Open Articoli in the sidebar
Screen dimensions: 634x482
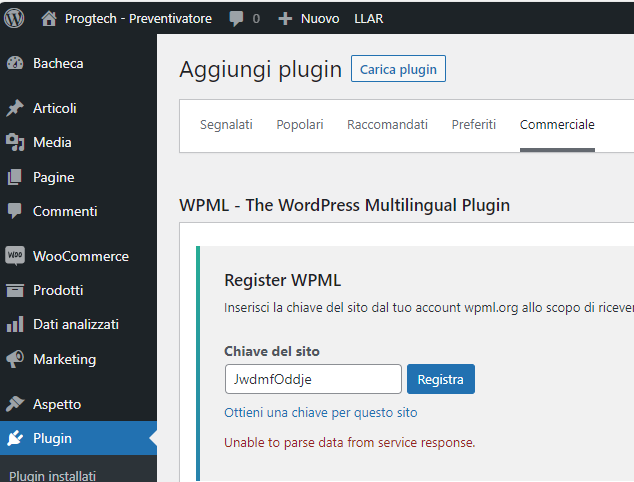coord(55,108)
